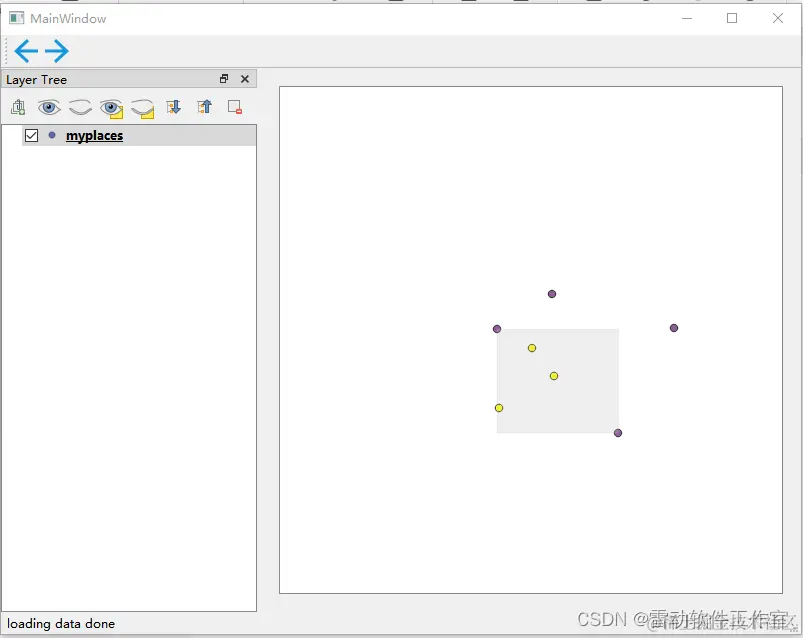Close the Layer Tree panel
The width and height of the screenshot is (803, 638).
pos(245,79)
